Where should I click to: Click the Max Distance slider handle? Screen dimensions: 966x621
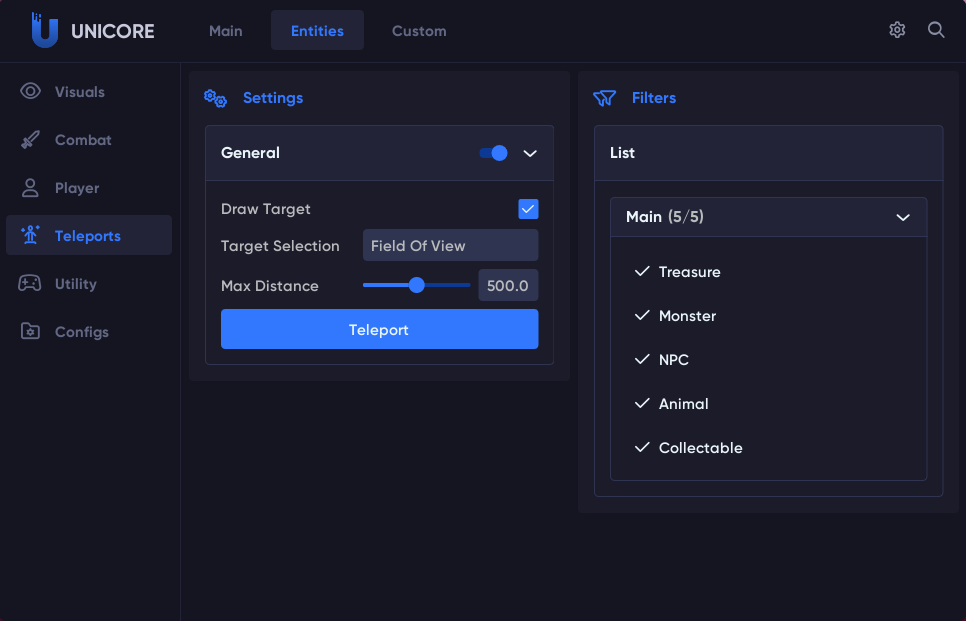(x=417, y=285)
